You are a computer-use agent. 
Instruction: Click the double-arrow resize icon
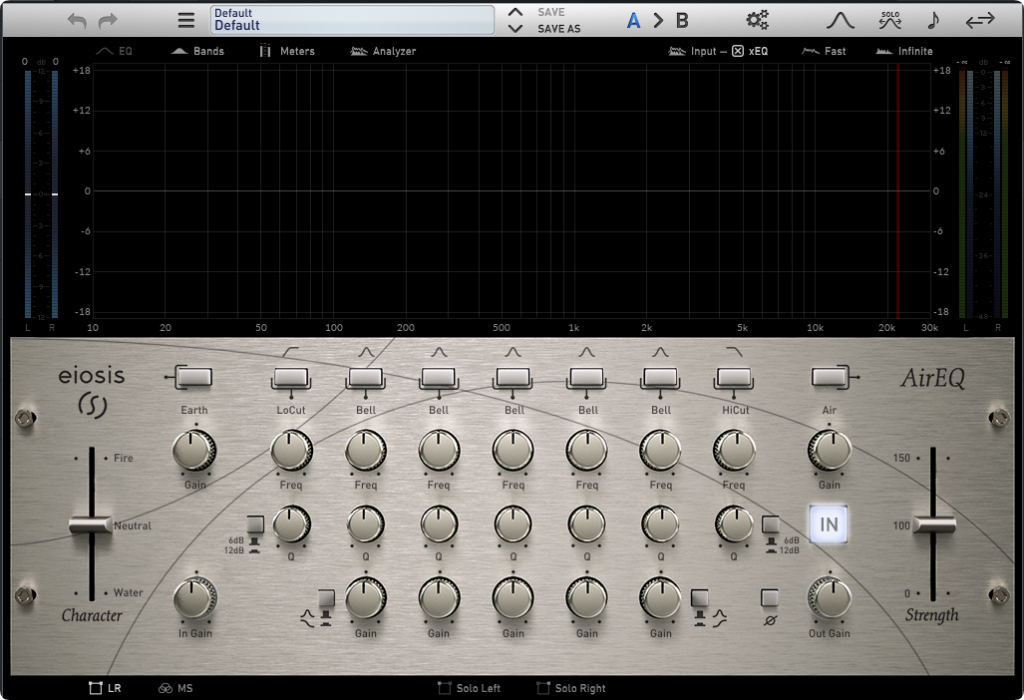[x=980, y=20]
